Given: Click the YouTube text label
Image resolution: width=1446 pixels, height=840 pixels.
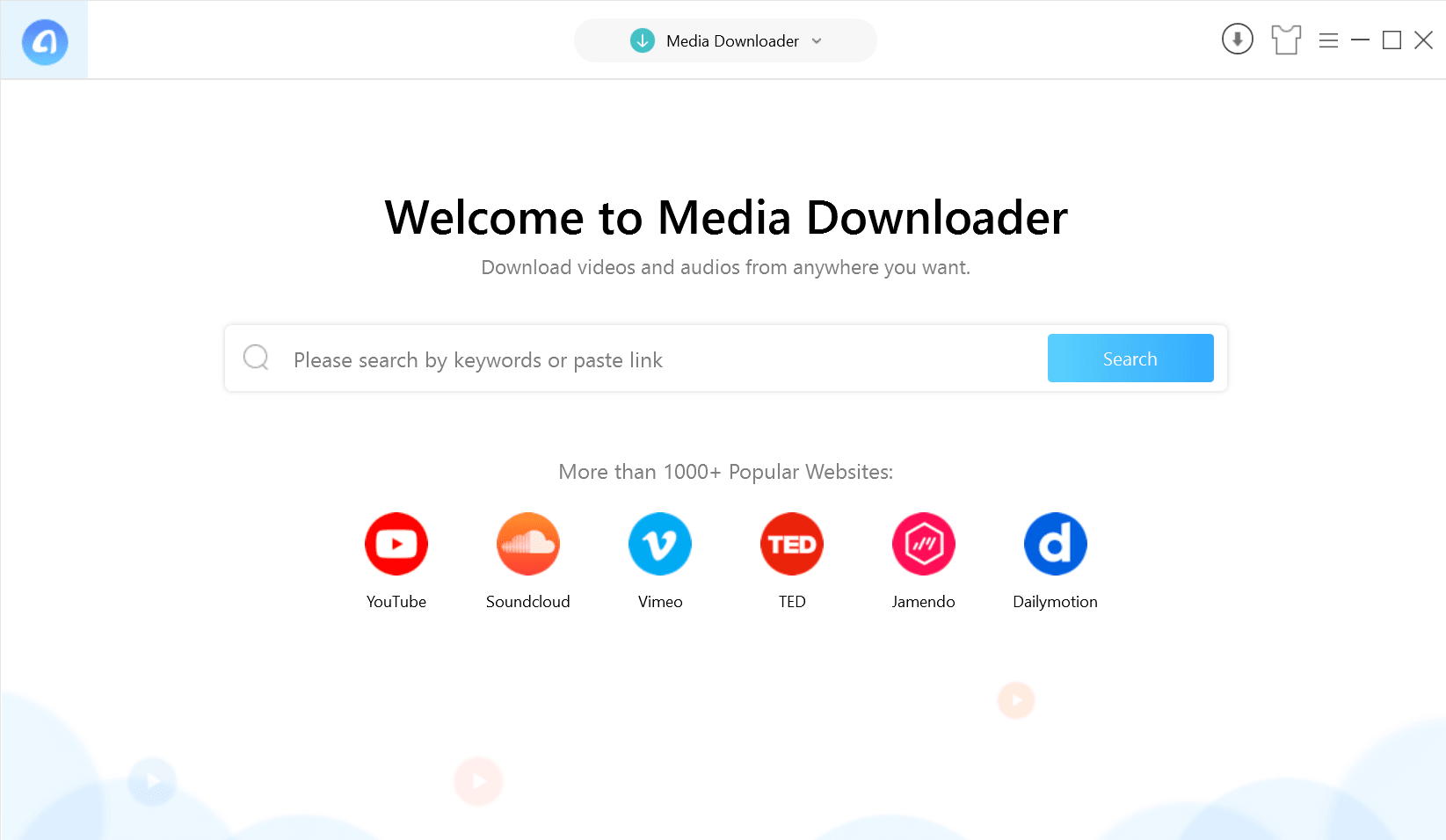Looking at the screenshot, I should [x=396, y=602].
